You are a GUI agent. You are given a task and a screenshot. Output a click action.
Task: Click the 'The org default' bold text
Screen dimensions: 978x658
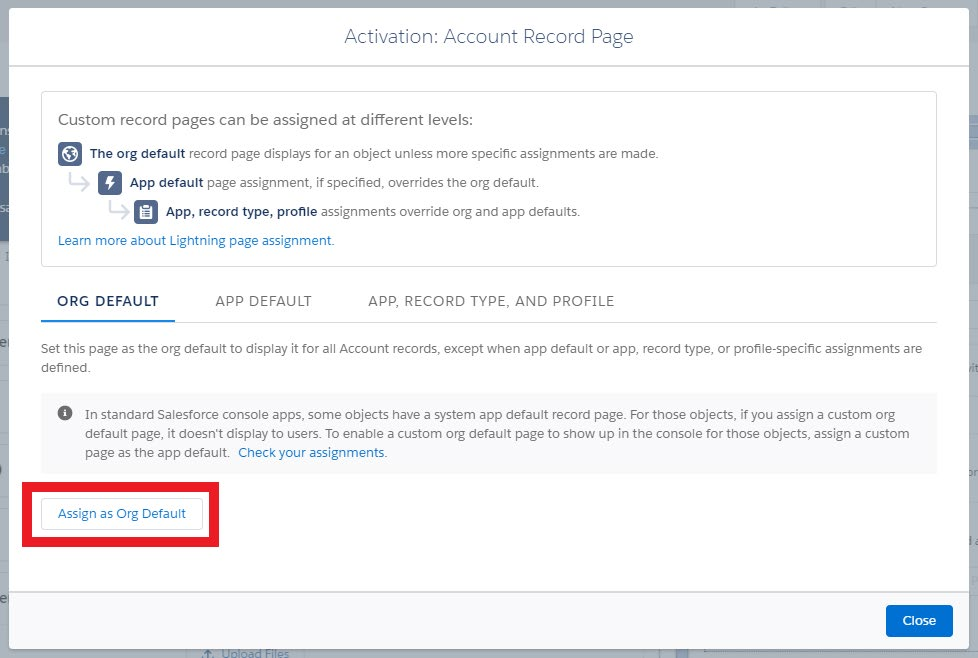tap(137, 153)
